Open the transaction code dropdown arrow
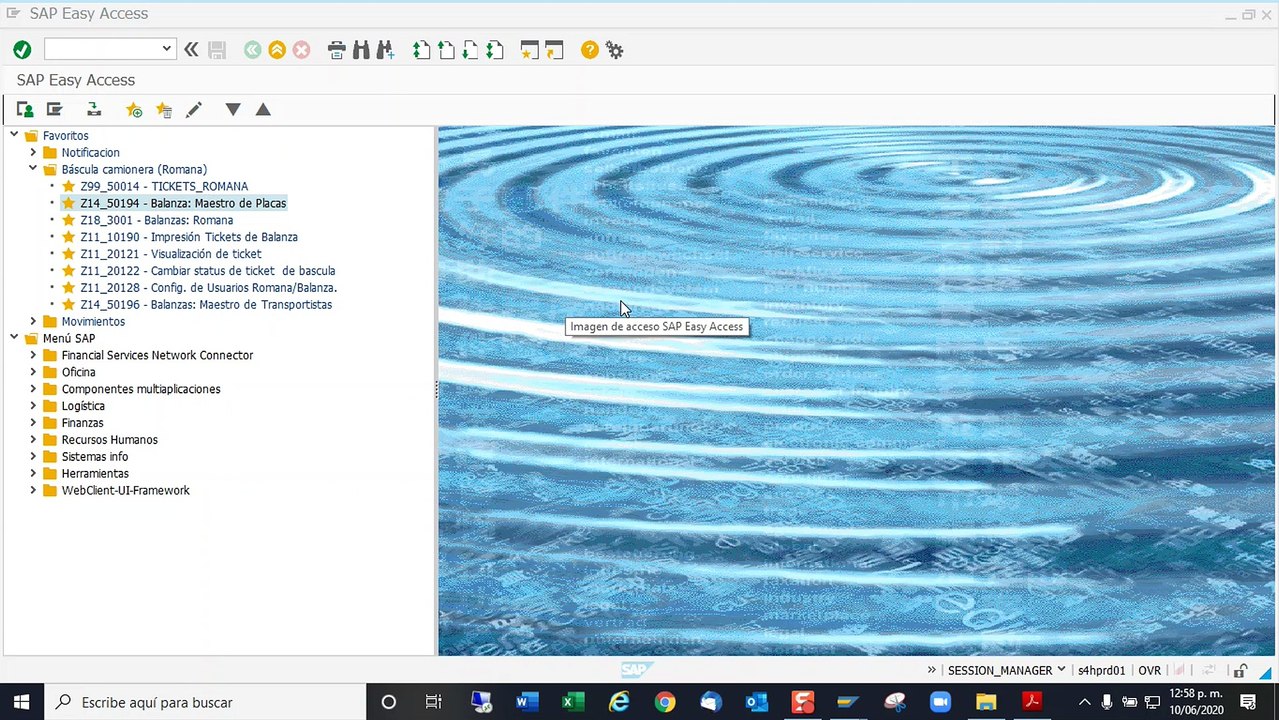This screenshot has height=720, width=1279. [166, 49]
